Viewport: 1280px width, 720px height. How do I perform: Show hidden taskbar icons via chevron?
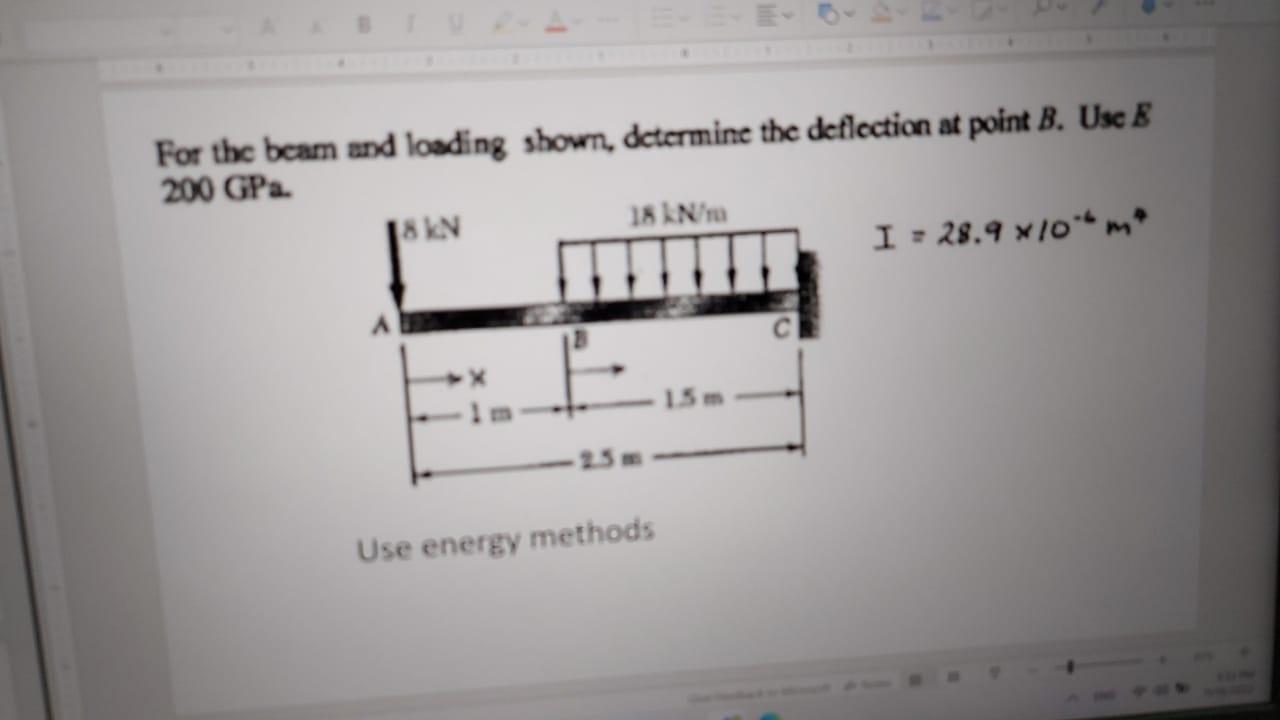[1072, 696]
